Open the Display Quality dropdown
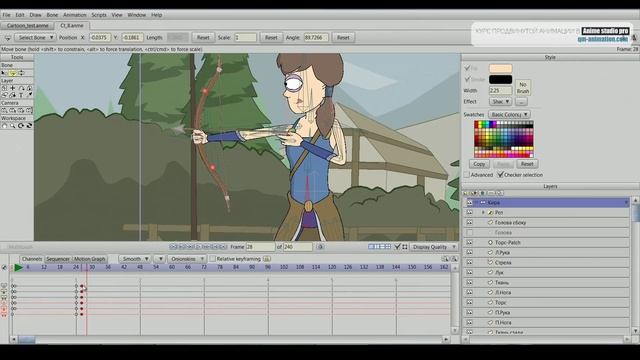 433,247
